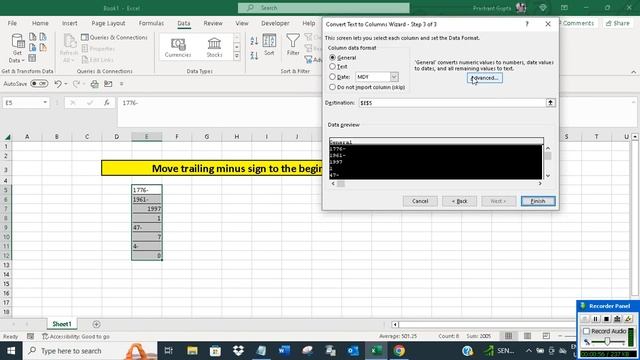Switch to the Review tab

click(213, 23)
